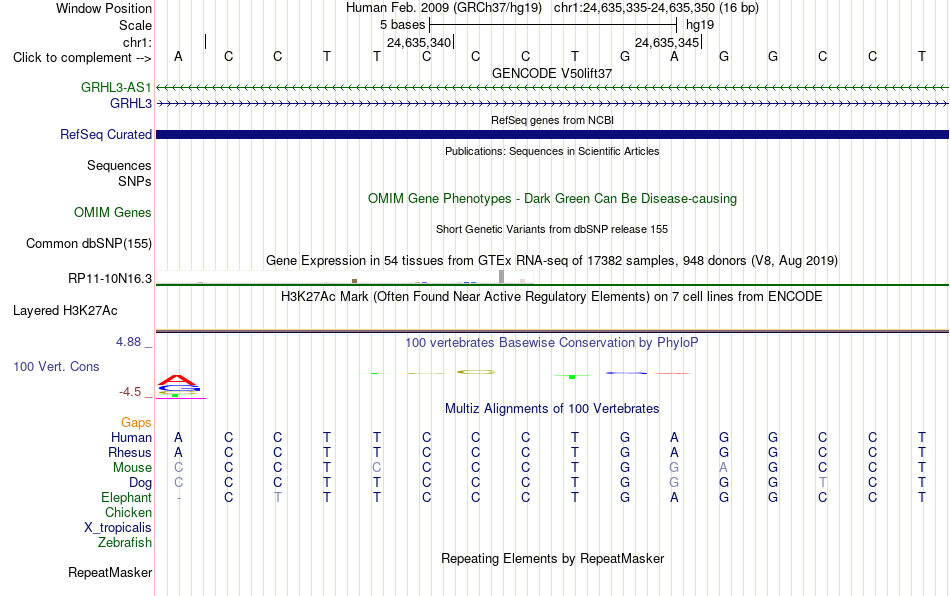
Task: Click the chr1: ruler label
Action: click(137, 42)
